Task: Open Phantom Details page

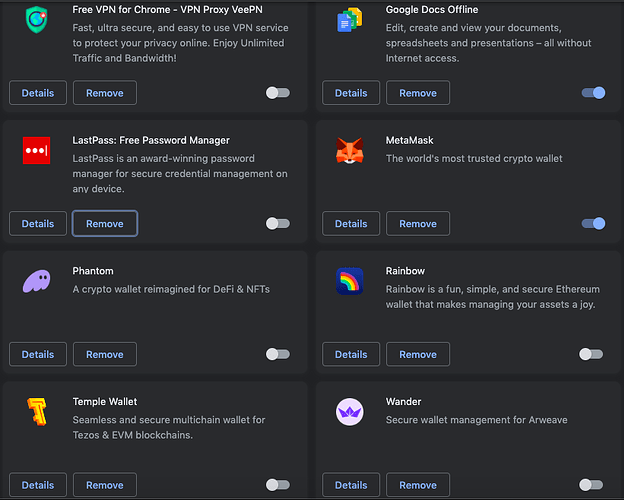Action: 38,354
